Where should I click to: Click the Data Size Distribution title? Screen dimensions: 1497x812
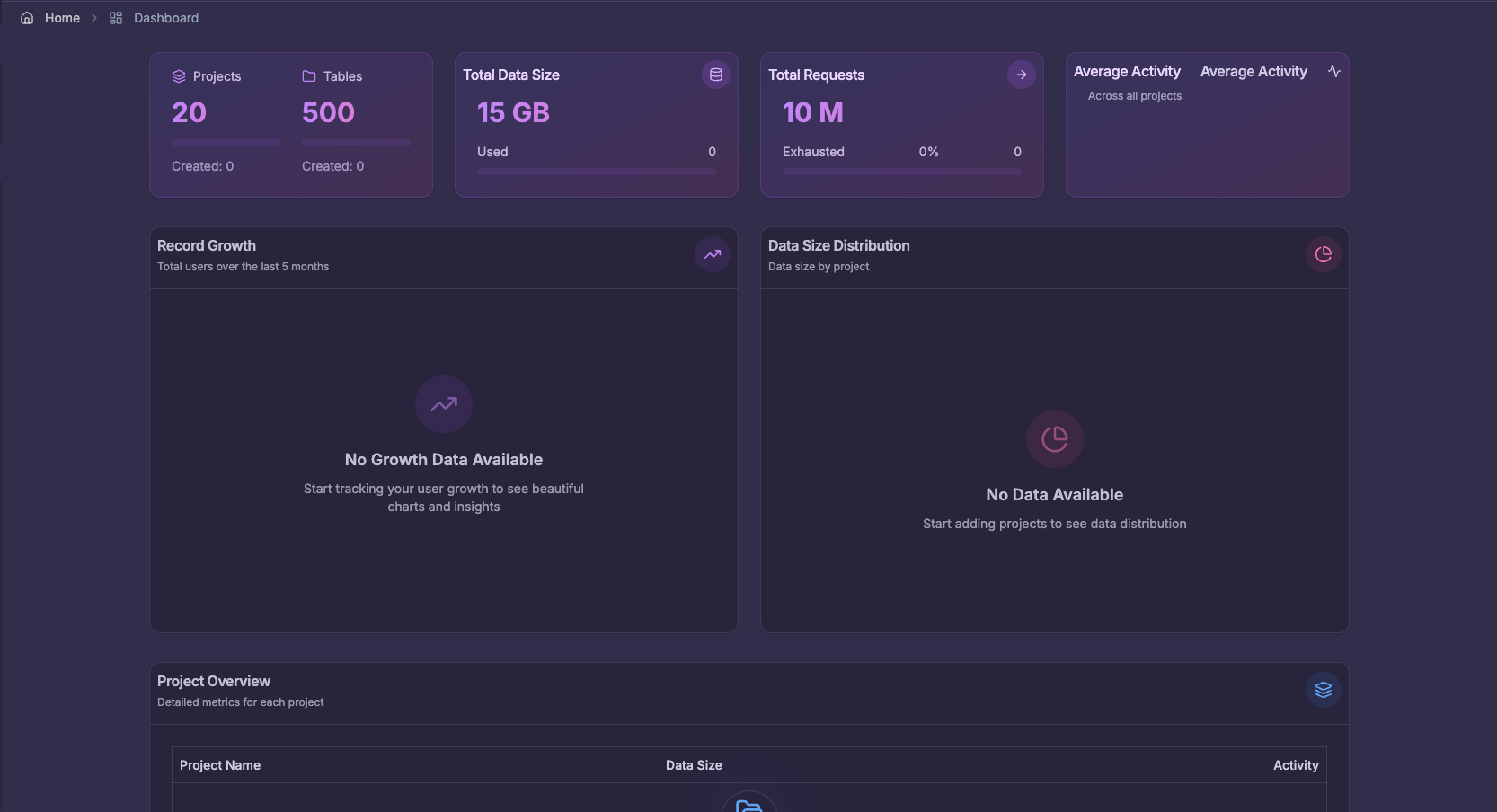click(839, 245)
